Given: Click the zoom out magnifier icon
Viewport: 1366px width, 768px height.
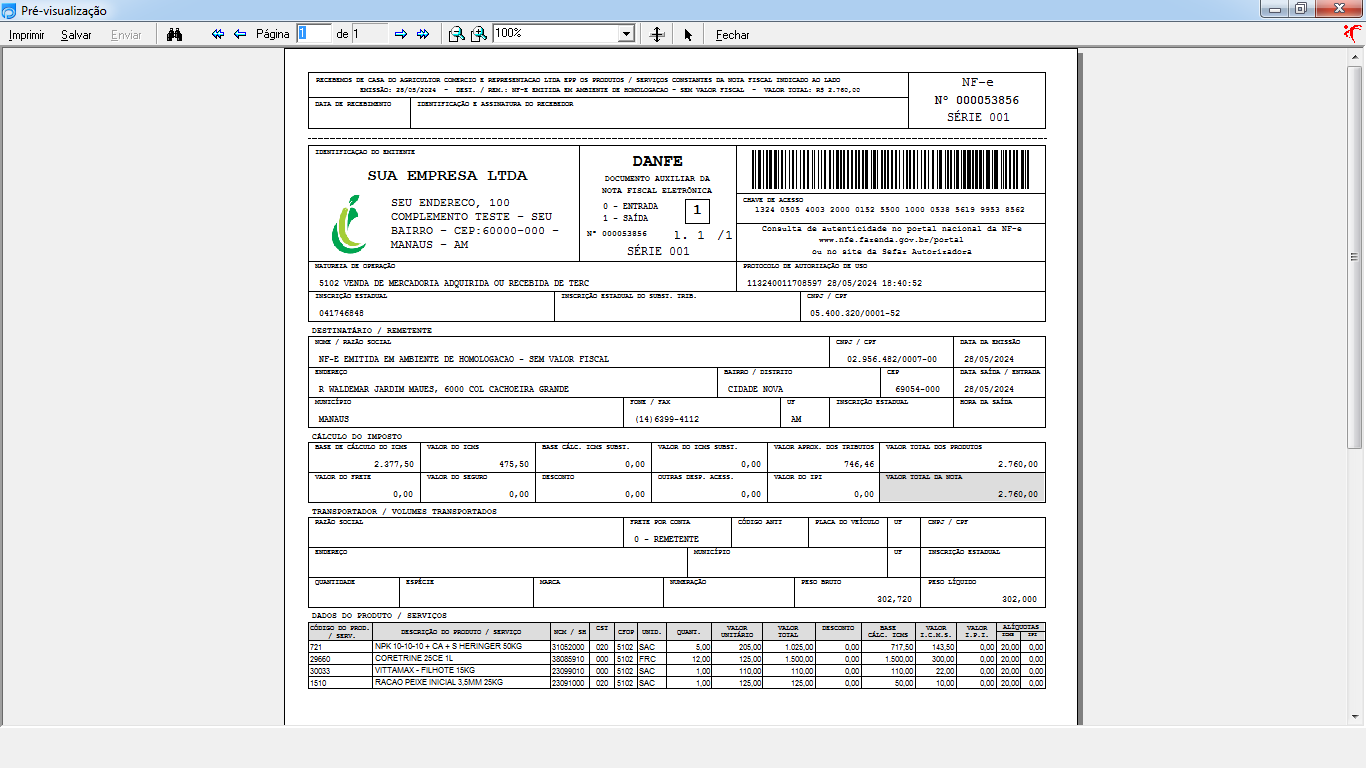Looking at the screenshot, I should click(456, 34).
